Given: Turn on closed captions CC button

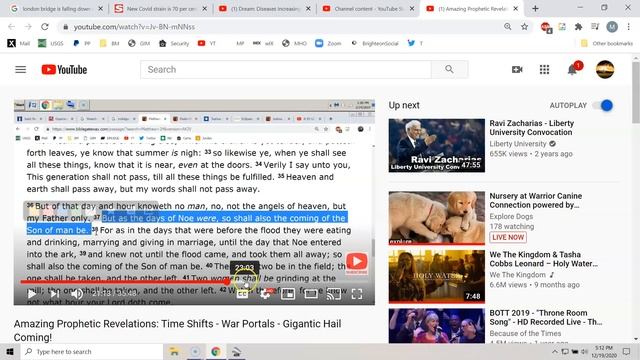Looking at the screenshot, I should pos(242,294).
